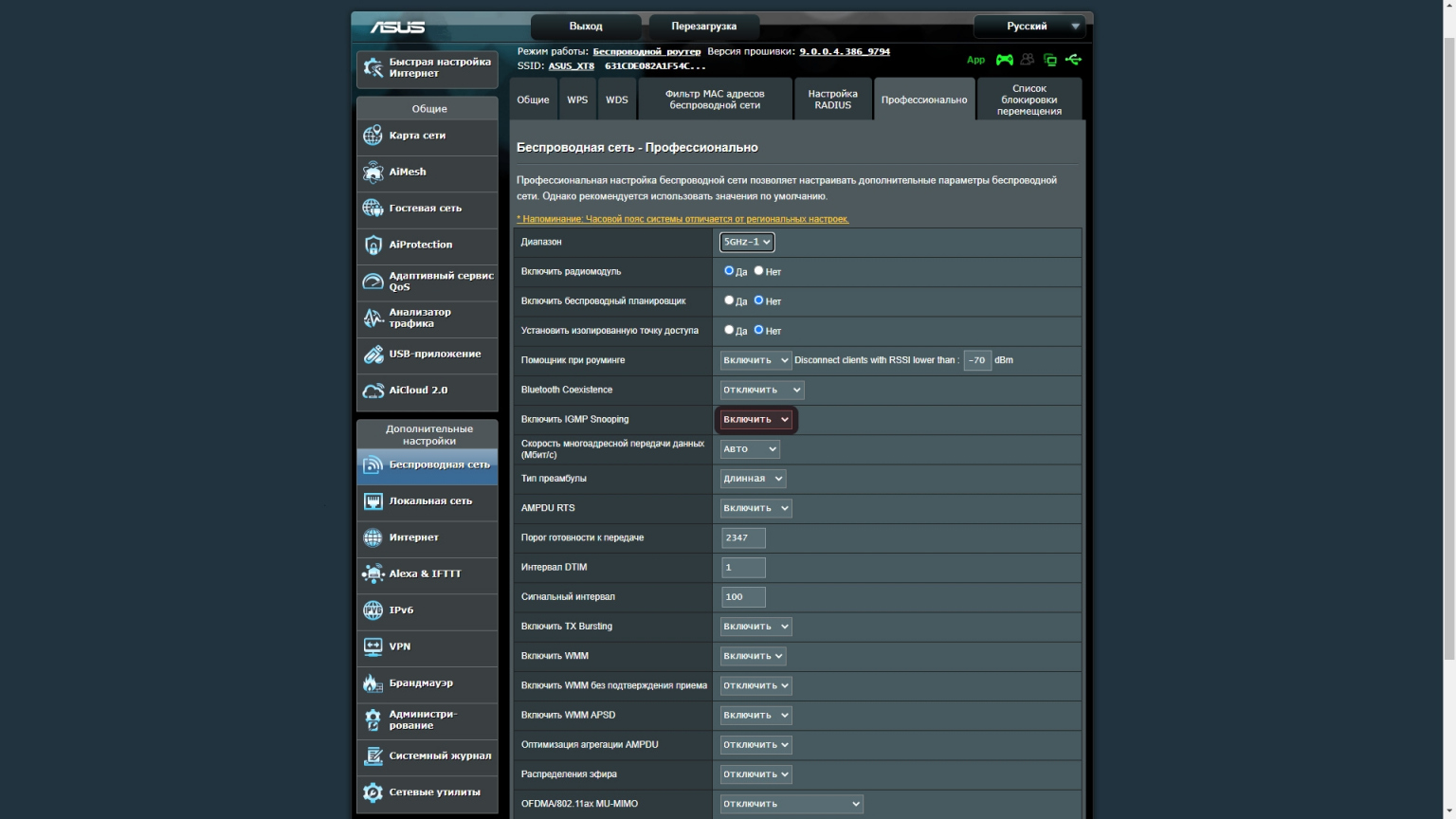1456x819 pixels.
Task: Set изолированную точку доступа to Нет
Action: click(x=758, y=330)
